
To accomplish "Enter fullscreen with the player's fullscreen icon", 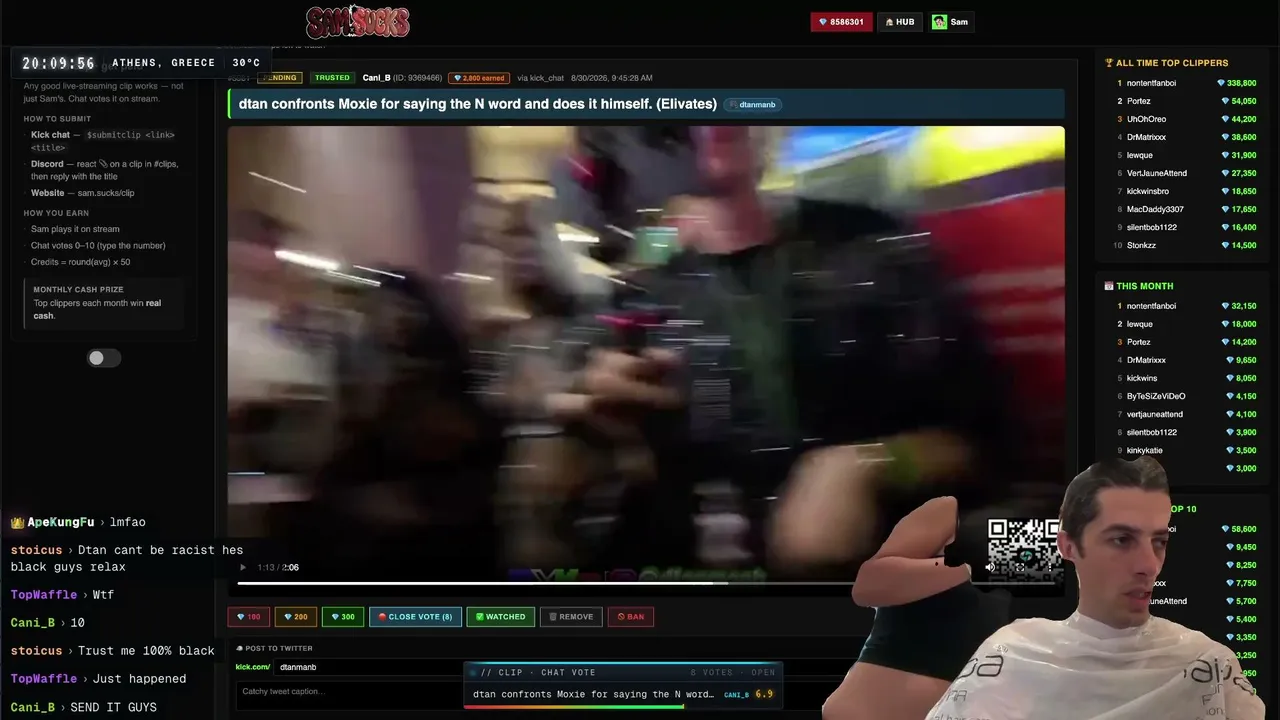I will click(x=1019, y=567).
